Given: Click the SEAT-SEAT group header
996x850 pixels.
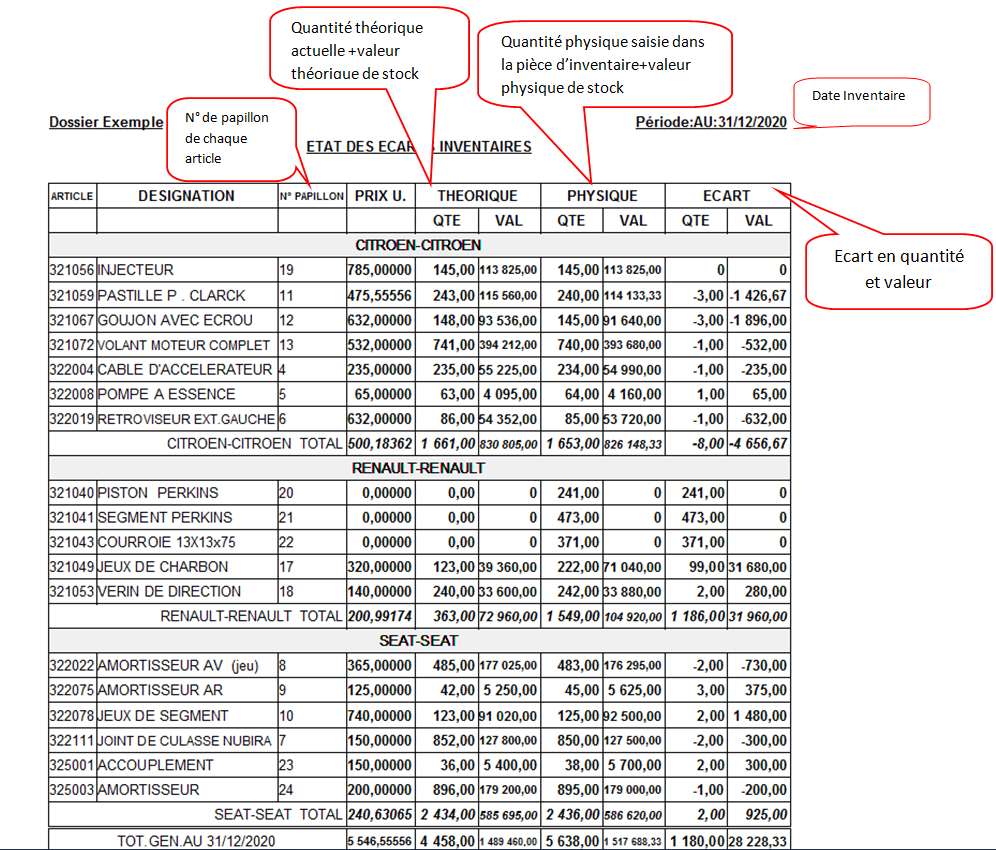Looking at the screenshot, I should tap(419, 640).
